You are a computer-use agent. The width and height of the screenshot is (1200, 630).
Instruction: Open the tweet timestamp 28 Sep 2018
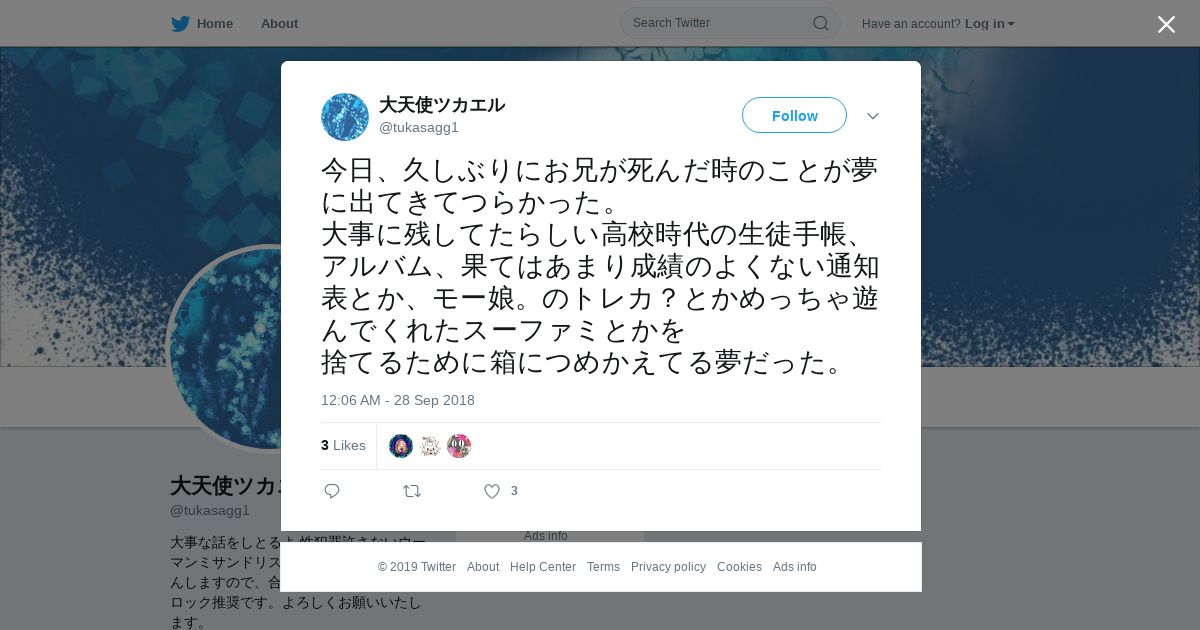click(x=398, y=400)
